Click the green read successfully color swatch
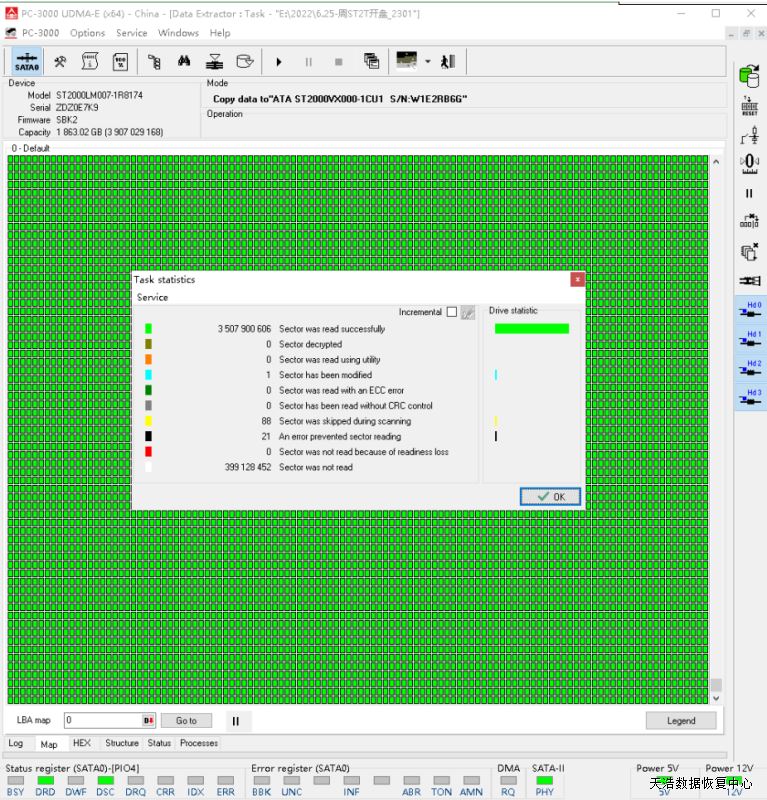 point(148,329)
